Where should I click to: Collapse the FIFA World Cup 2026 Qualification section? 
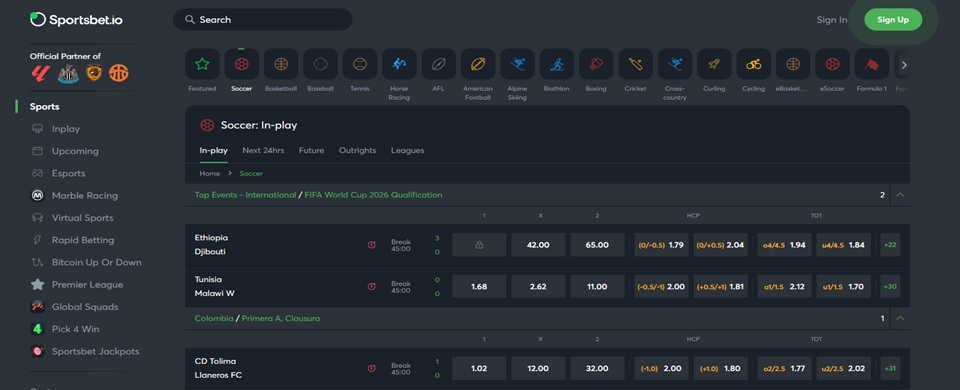(900, 195)
